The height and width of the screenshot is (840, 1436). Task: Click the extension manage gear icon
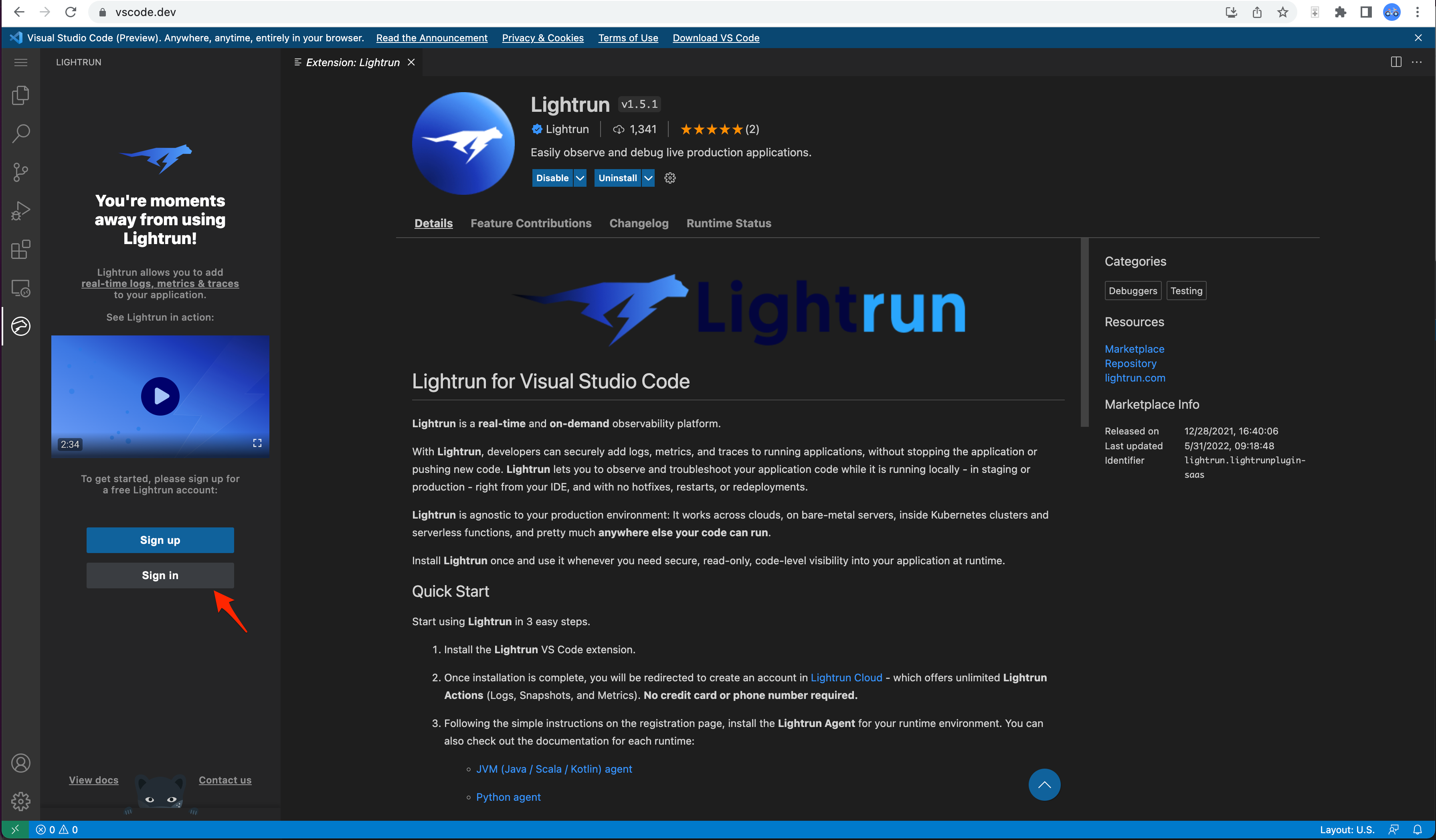[670, 178]
